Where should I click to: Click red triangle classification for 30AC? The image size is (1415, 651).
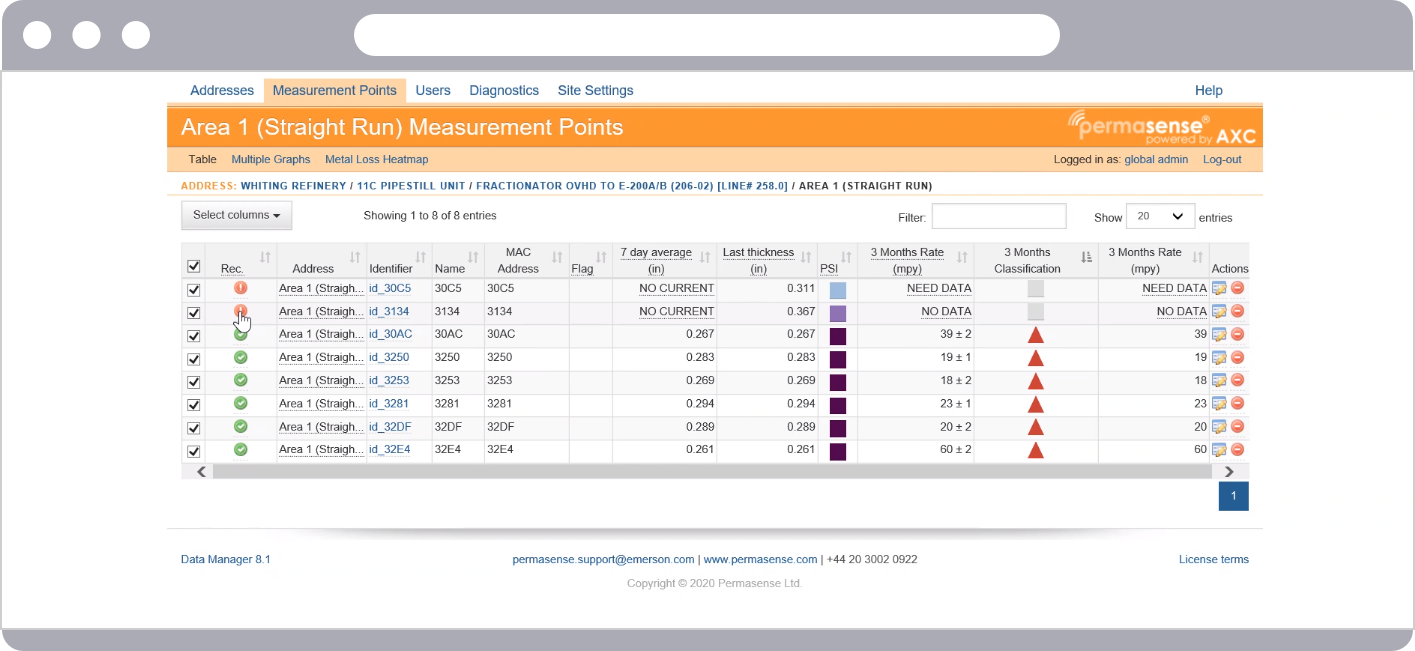(x=1036, y=335)
